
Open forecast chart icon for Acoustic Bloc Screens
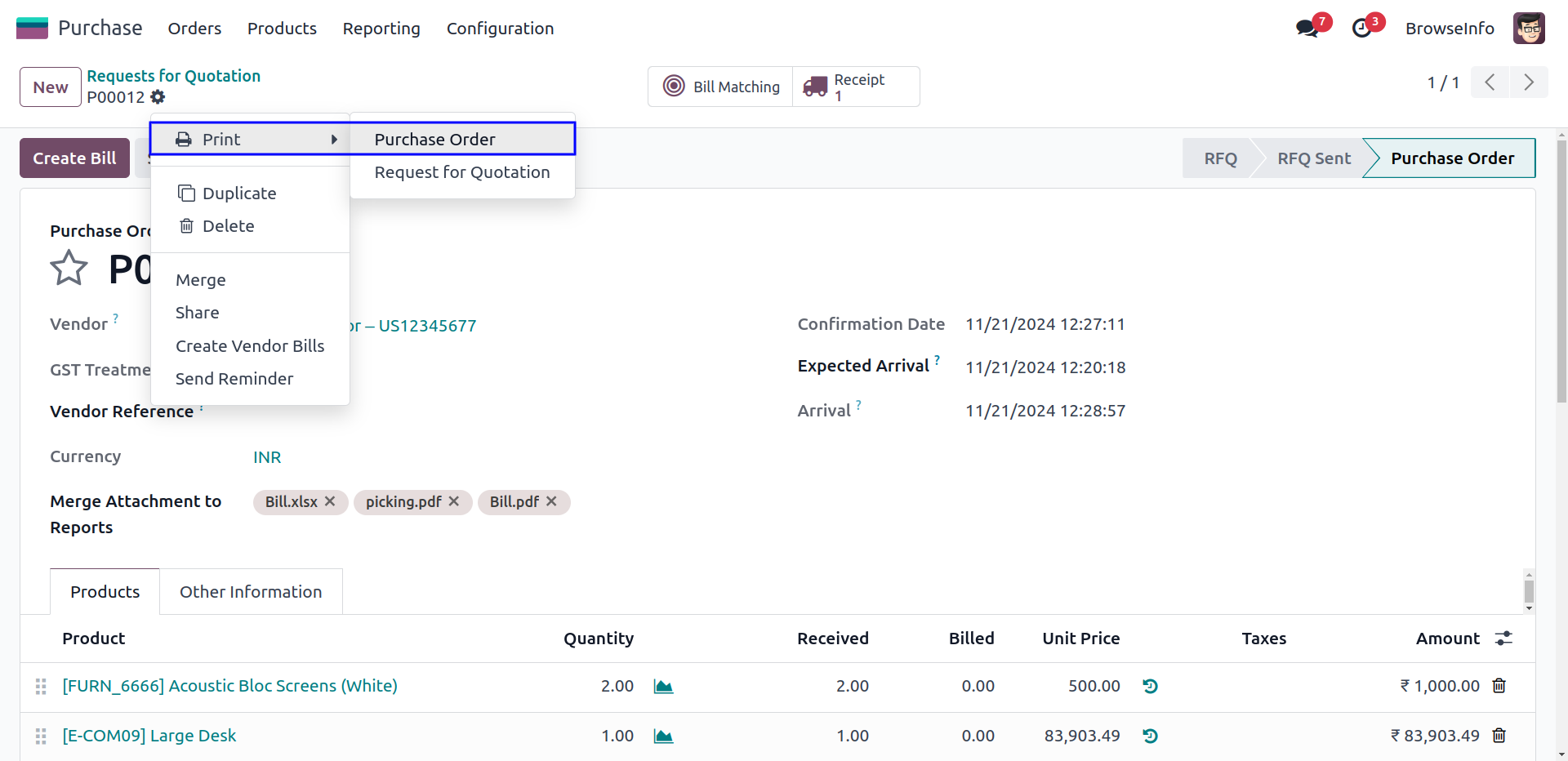663,687
